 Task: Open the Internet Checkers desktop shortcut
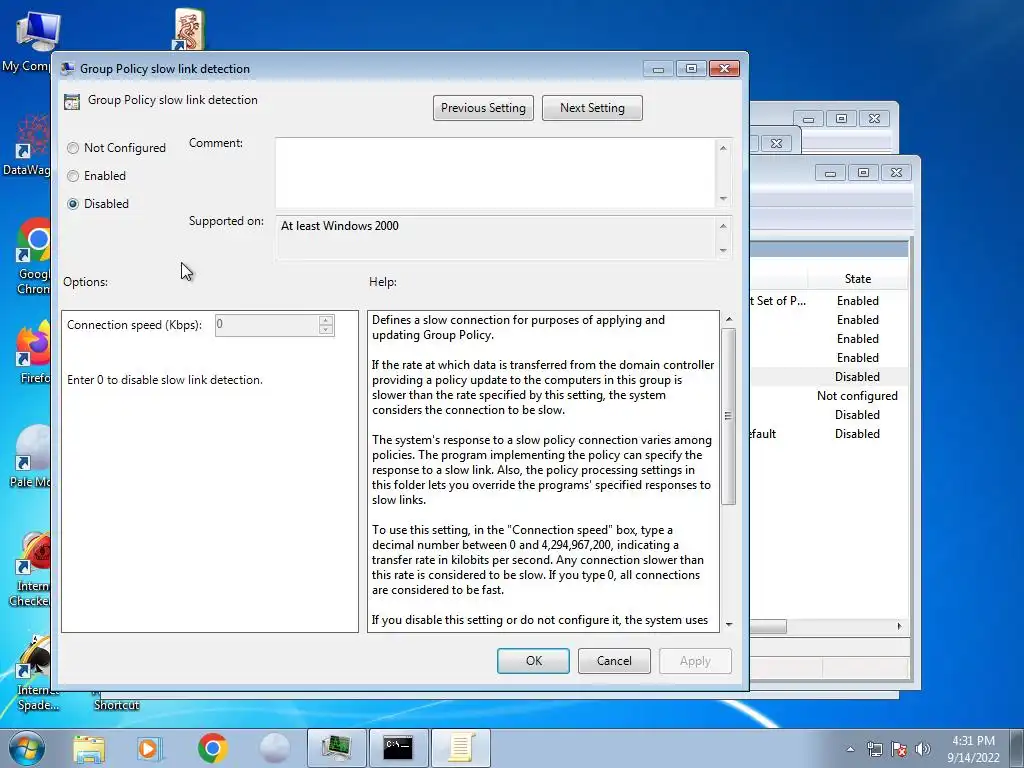[x=30, y=568]
